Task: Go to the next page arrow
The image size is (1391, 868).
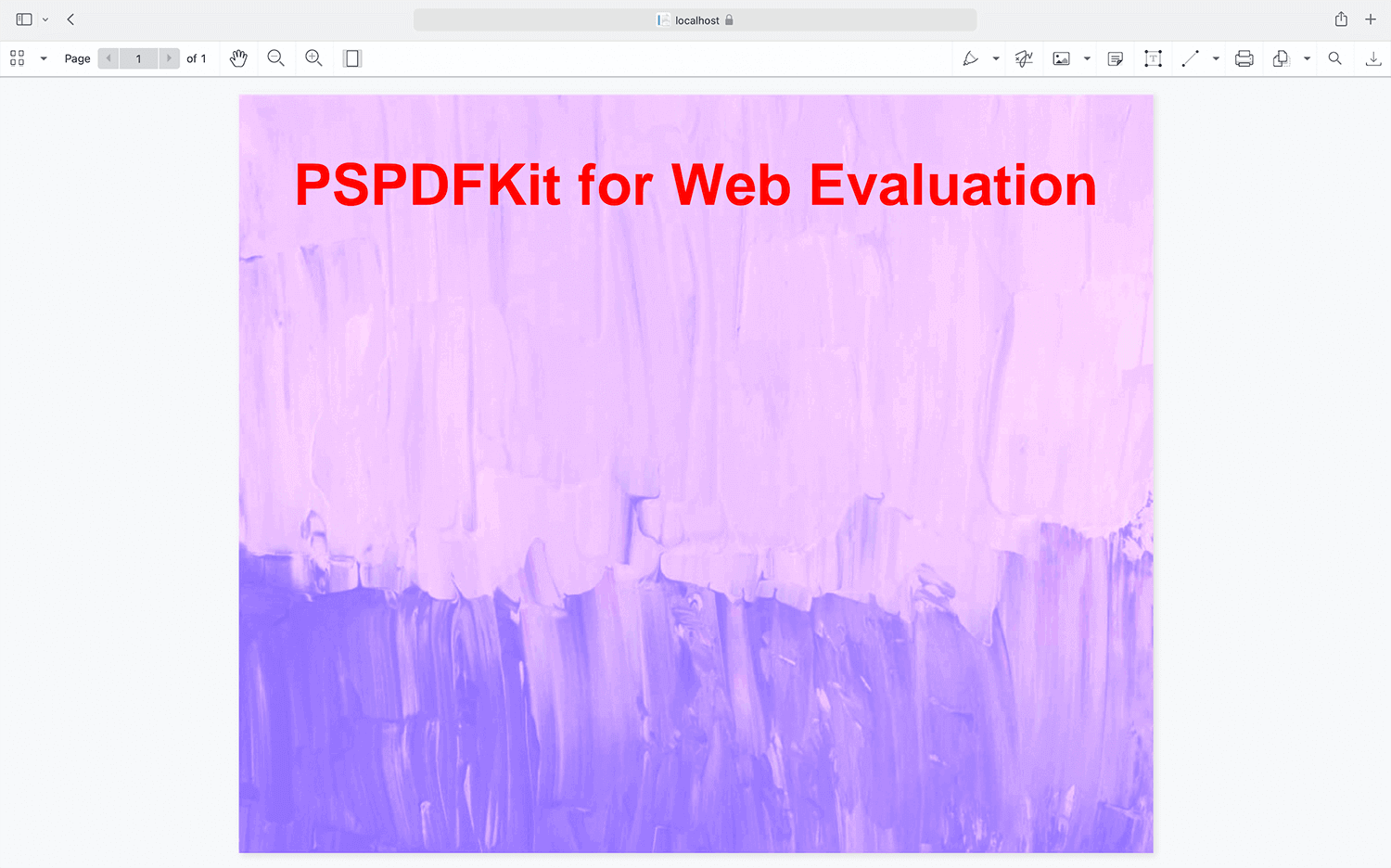Action: click(169, 58)
